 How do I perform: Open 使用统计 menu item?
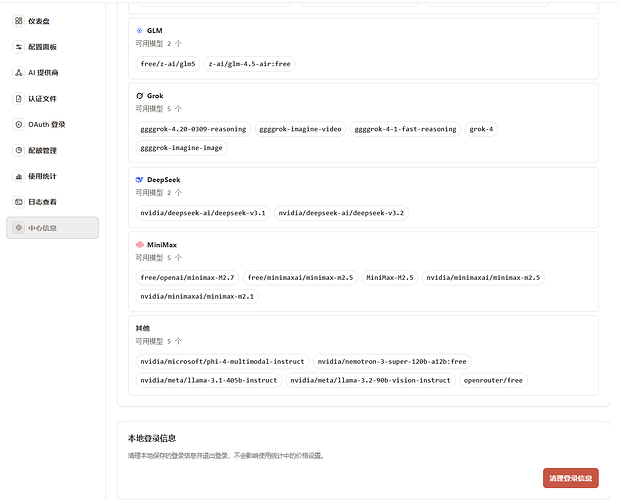pyautogui.click(x=53, y=176)
